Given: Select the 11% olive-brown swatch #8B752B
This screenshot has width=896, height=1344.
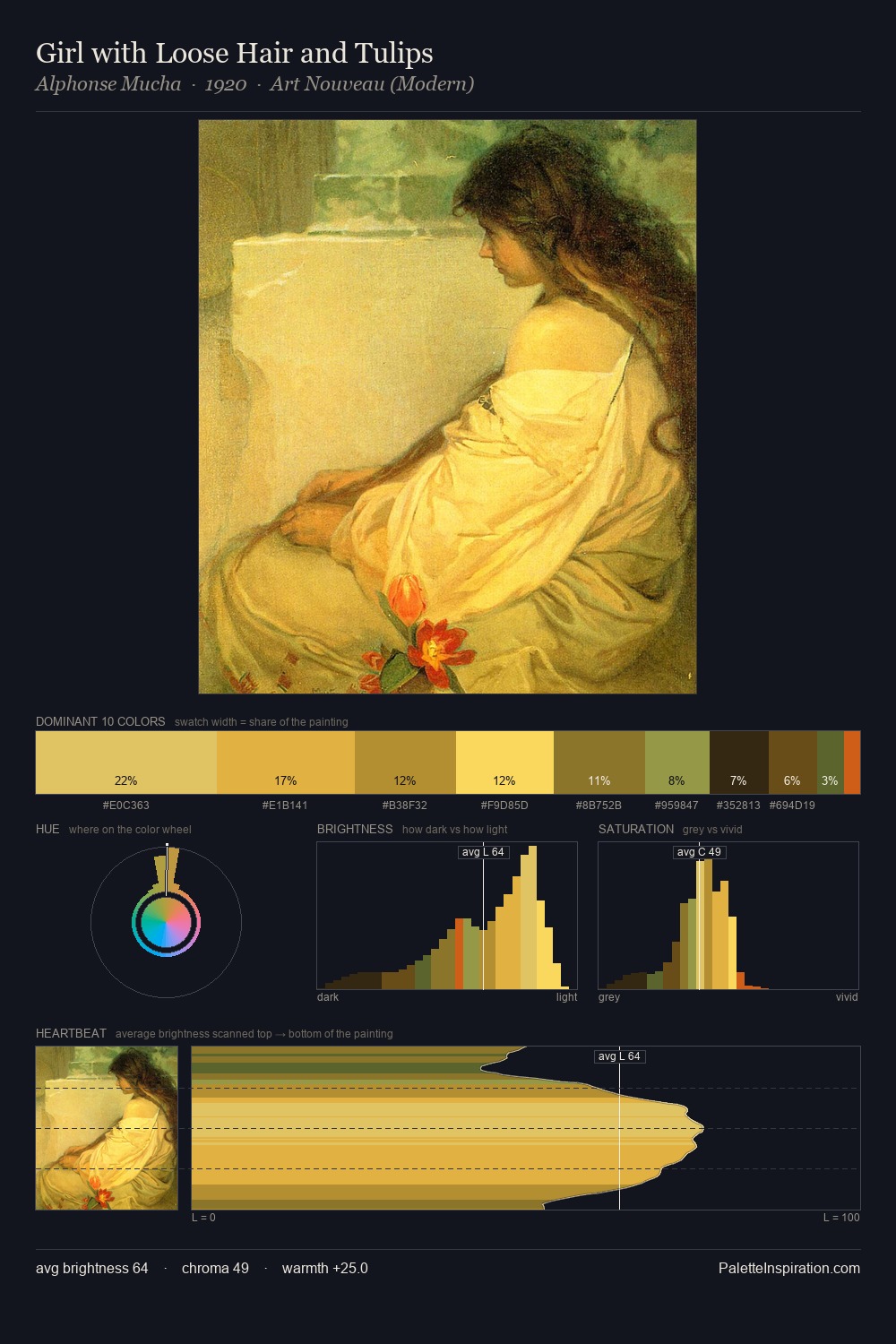Looking at the screenshot, I should click(x=599, y=762).
